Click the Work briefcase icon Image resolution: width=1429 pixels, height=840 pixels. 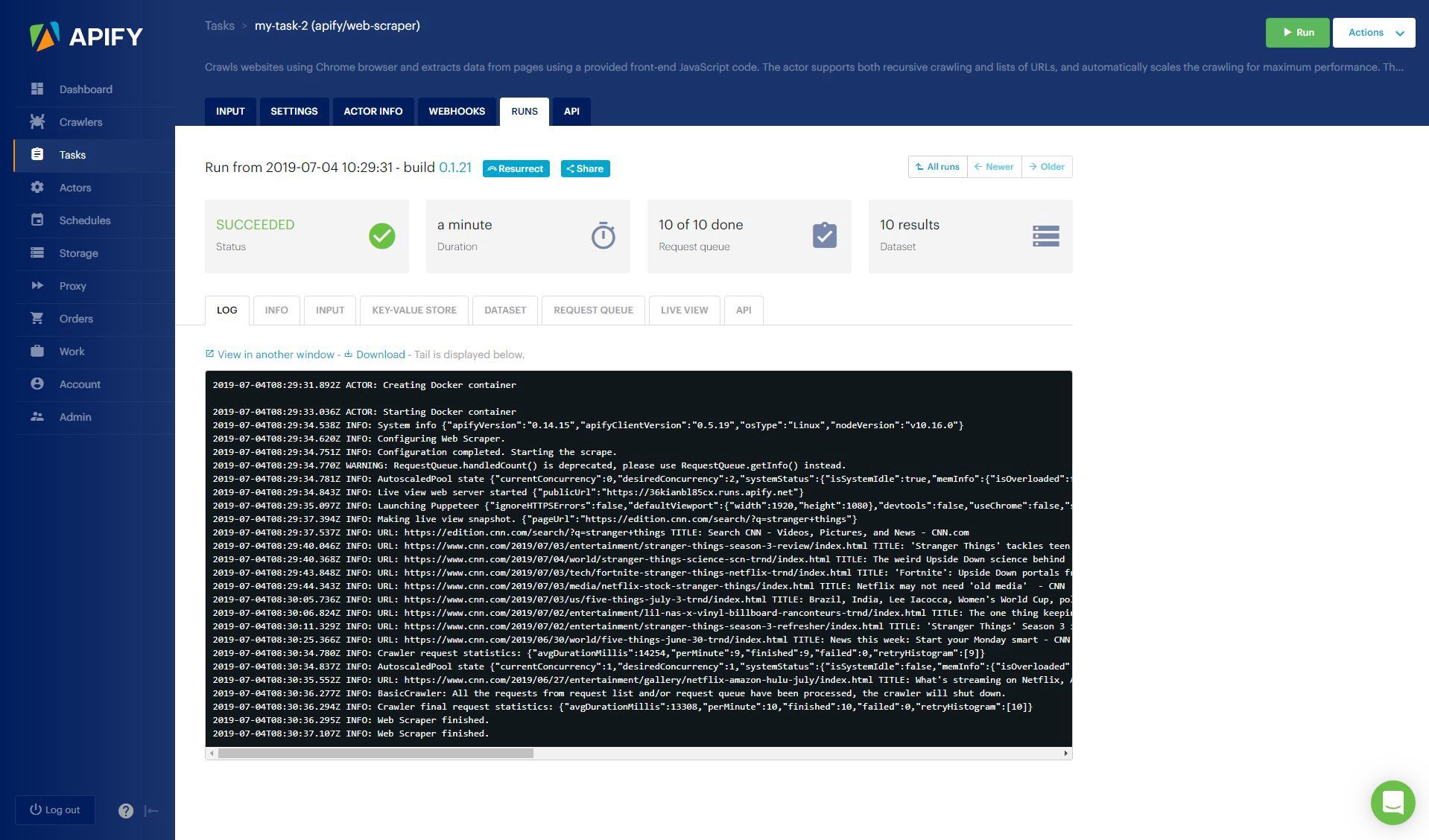click(x=37, y=351)
